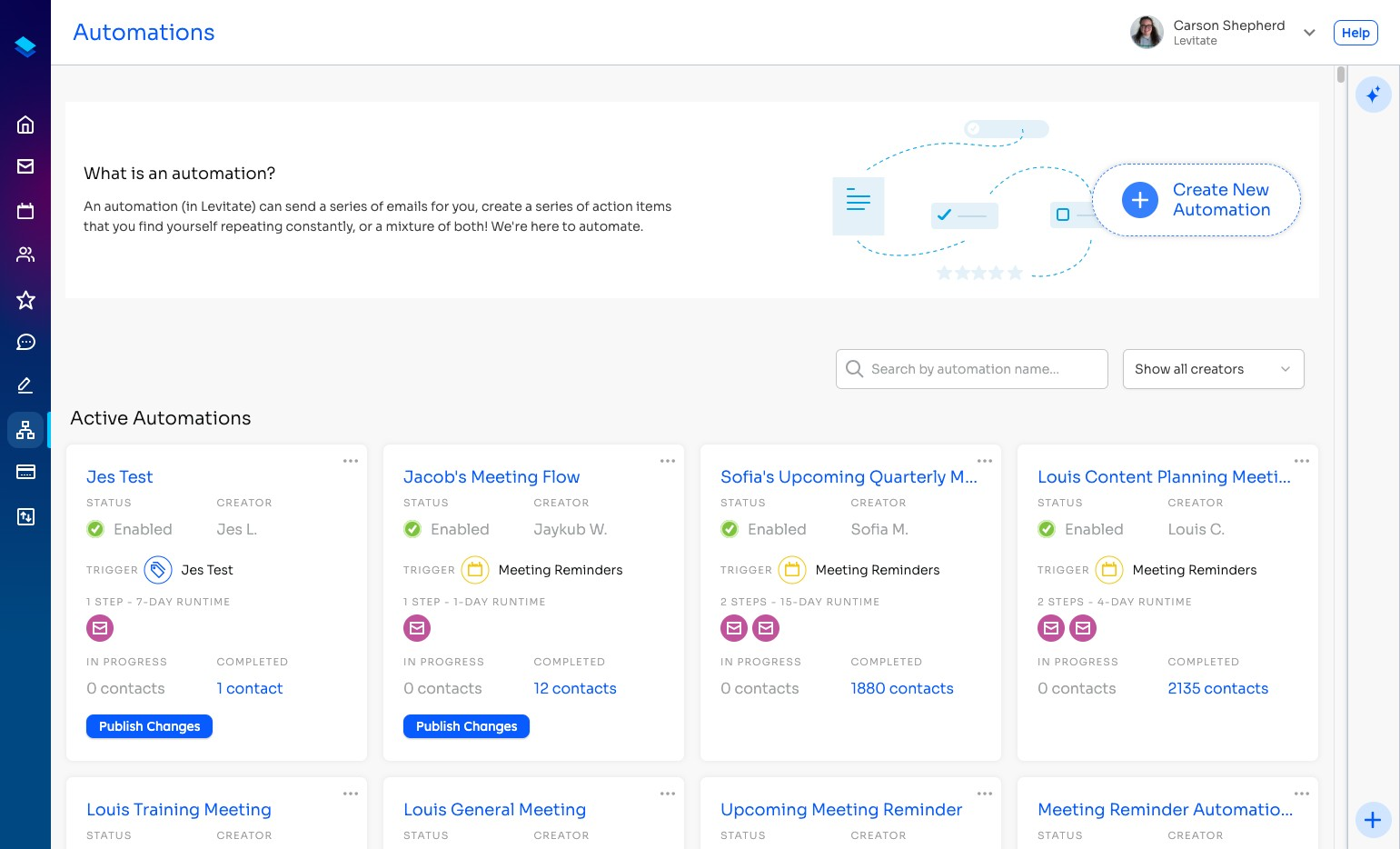1400x849 pixels.
Task: Click first email step in Sofia's card
Action: [x=734, y=628]
